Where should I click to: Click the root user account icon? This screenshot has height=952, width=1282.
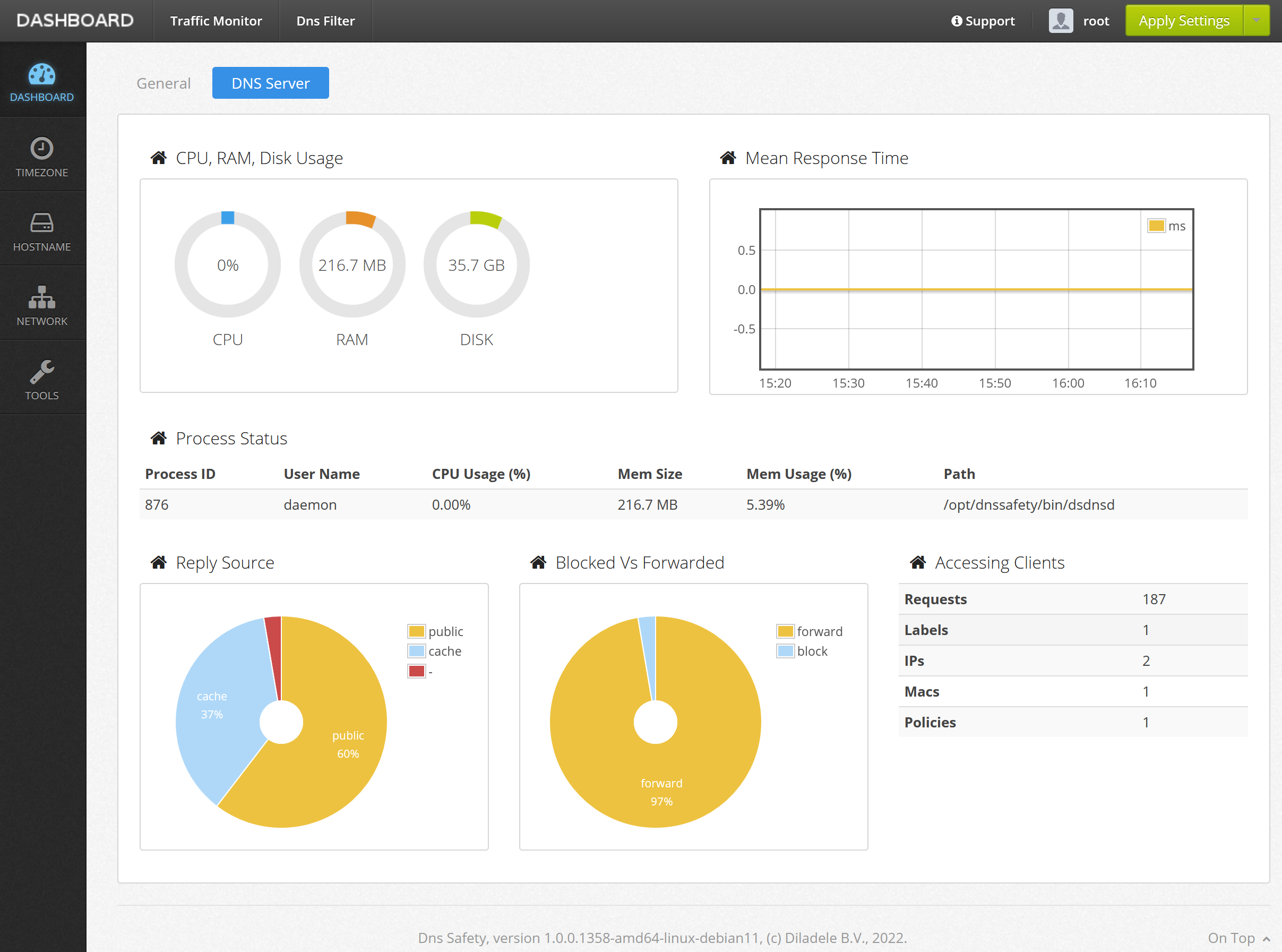coord(1062,20)
